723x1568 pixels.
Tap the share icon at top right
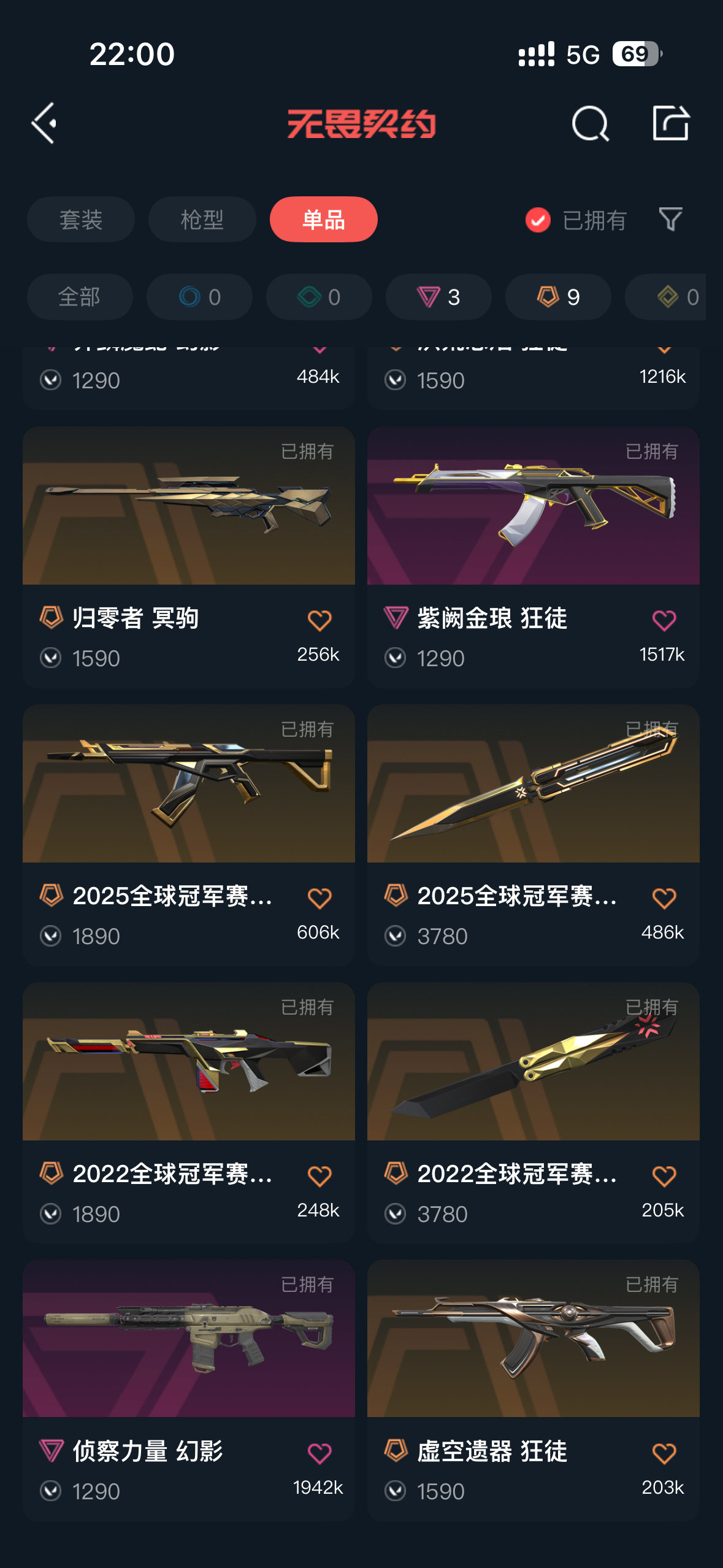point(670,123)
